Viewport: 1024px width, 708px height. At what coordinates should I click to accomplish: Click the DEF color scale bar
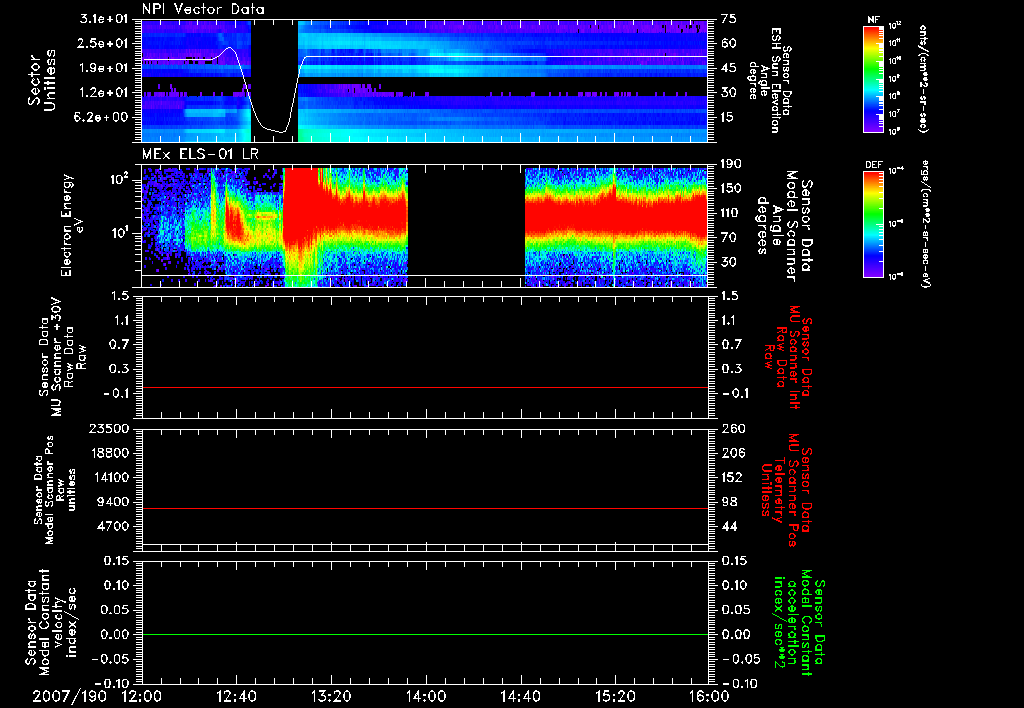873,225
